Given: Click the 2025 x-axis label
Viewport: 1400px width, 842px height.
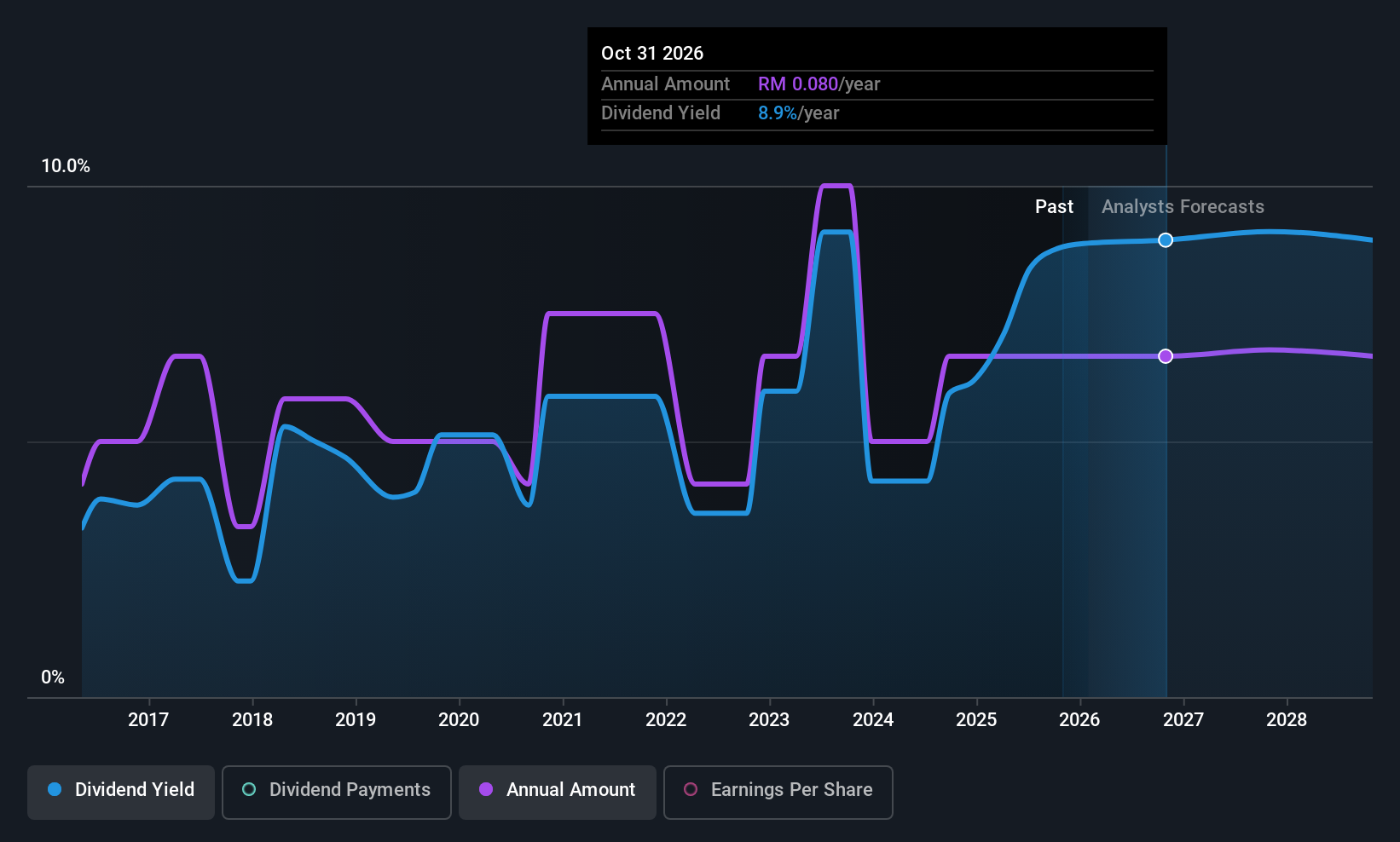Looking at the screenshot, I should point(976,720).
